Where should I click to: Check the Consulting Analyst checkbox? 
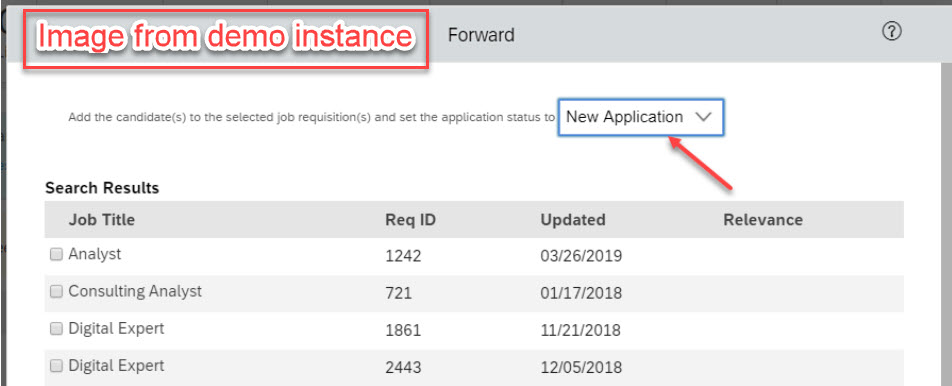click(56, 292)
